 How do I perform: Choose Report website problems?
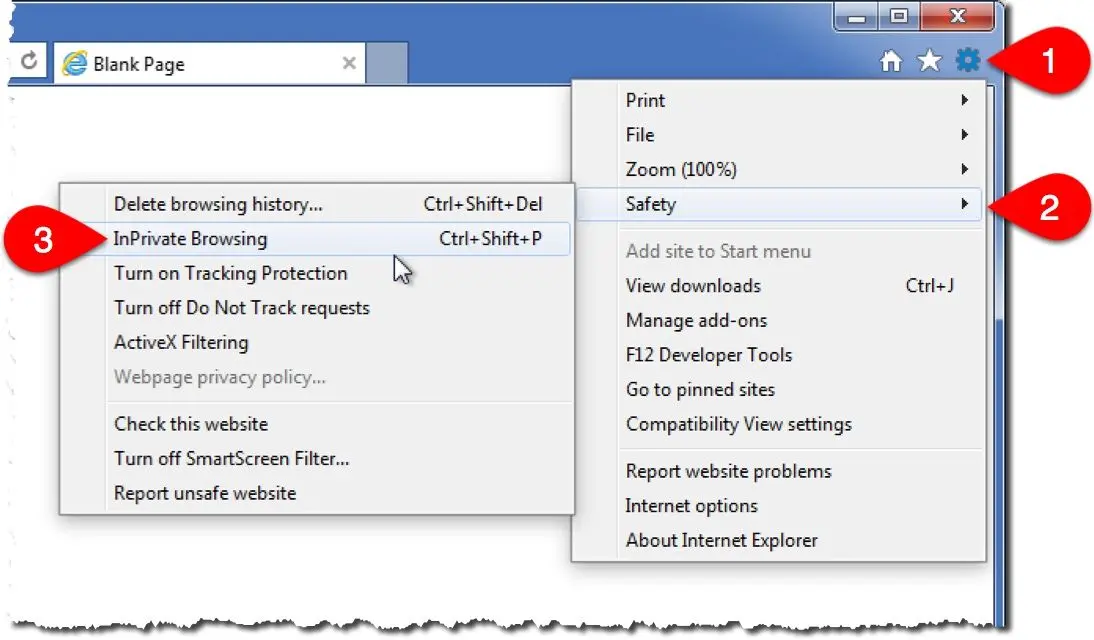779,471
